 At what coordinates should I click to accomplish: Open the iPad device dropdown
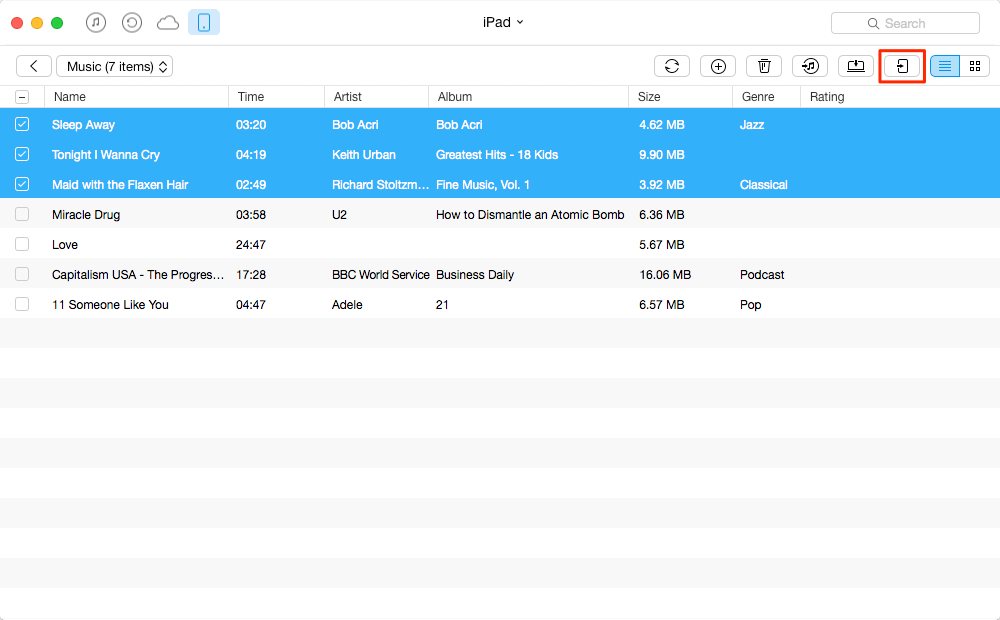pos(503,22)
